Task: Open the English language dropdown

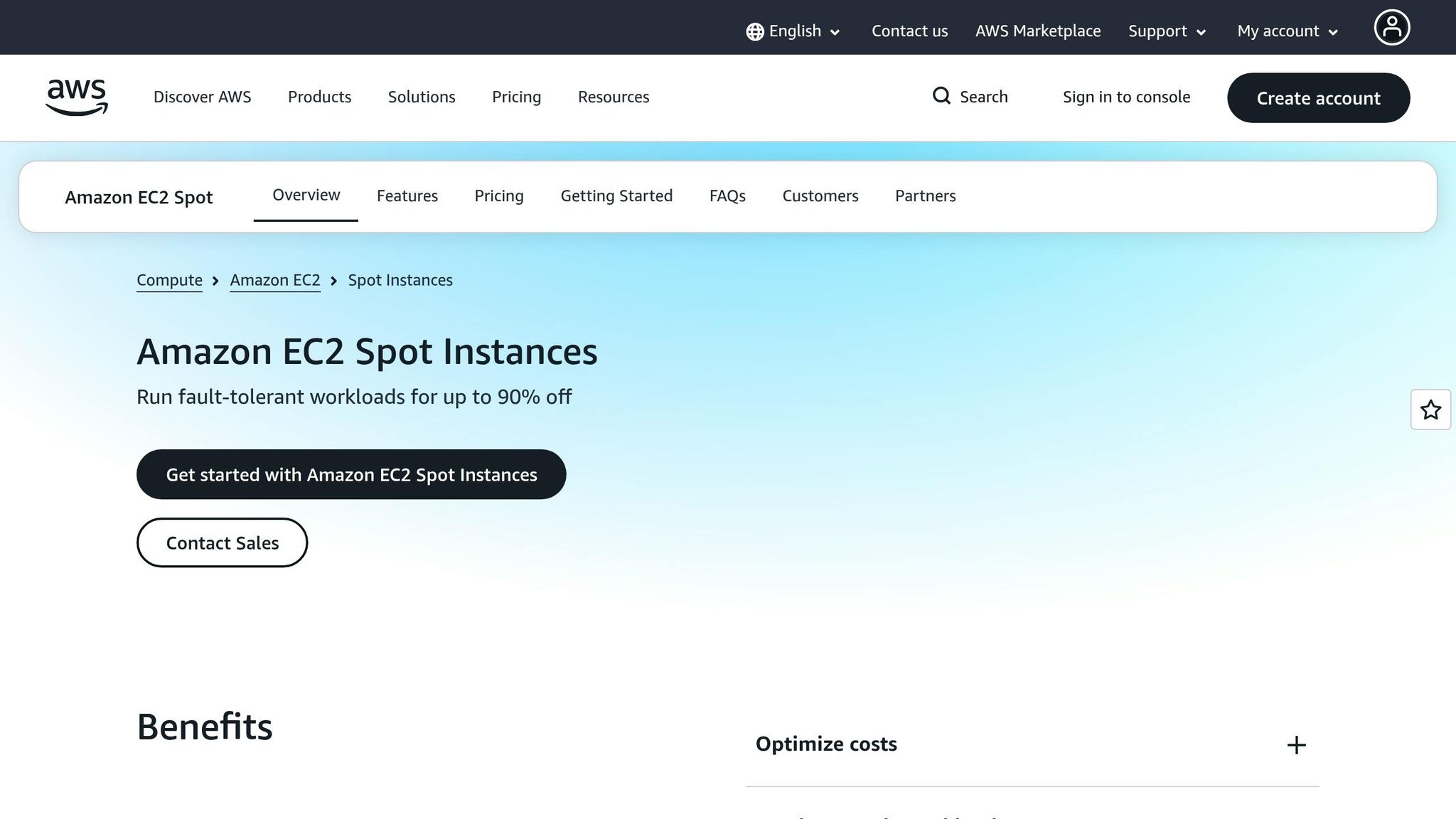Action: click(794, 31)
